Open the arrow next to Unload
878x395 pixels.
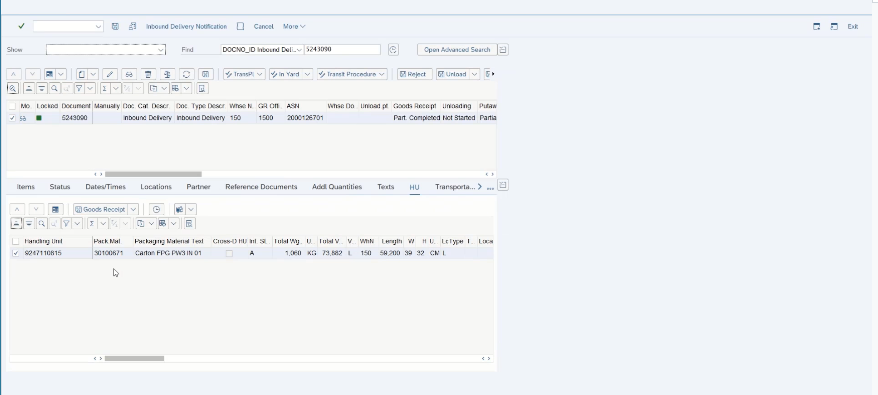coord(475,74)
